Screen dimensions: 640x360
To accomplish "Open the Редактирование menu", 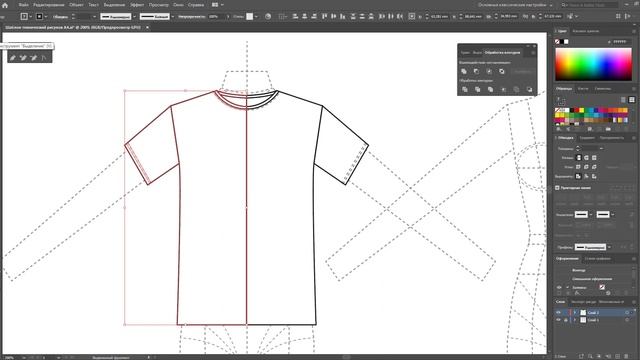I will pyautogui.click(x=49, y=5).
